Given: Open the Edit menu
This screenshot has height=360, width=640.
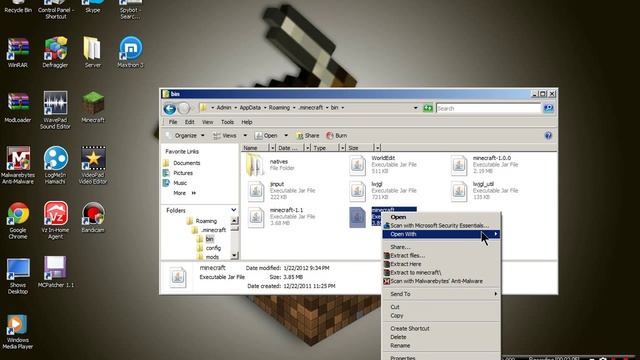Looking at the screenshot, I should point(189,122).
